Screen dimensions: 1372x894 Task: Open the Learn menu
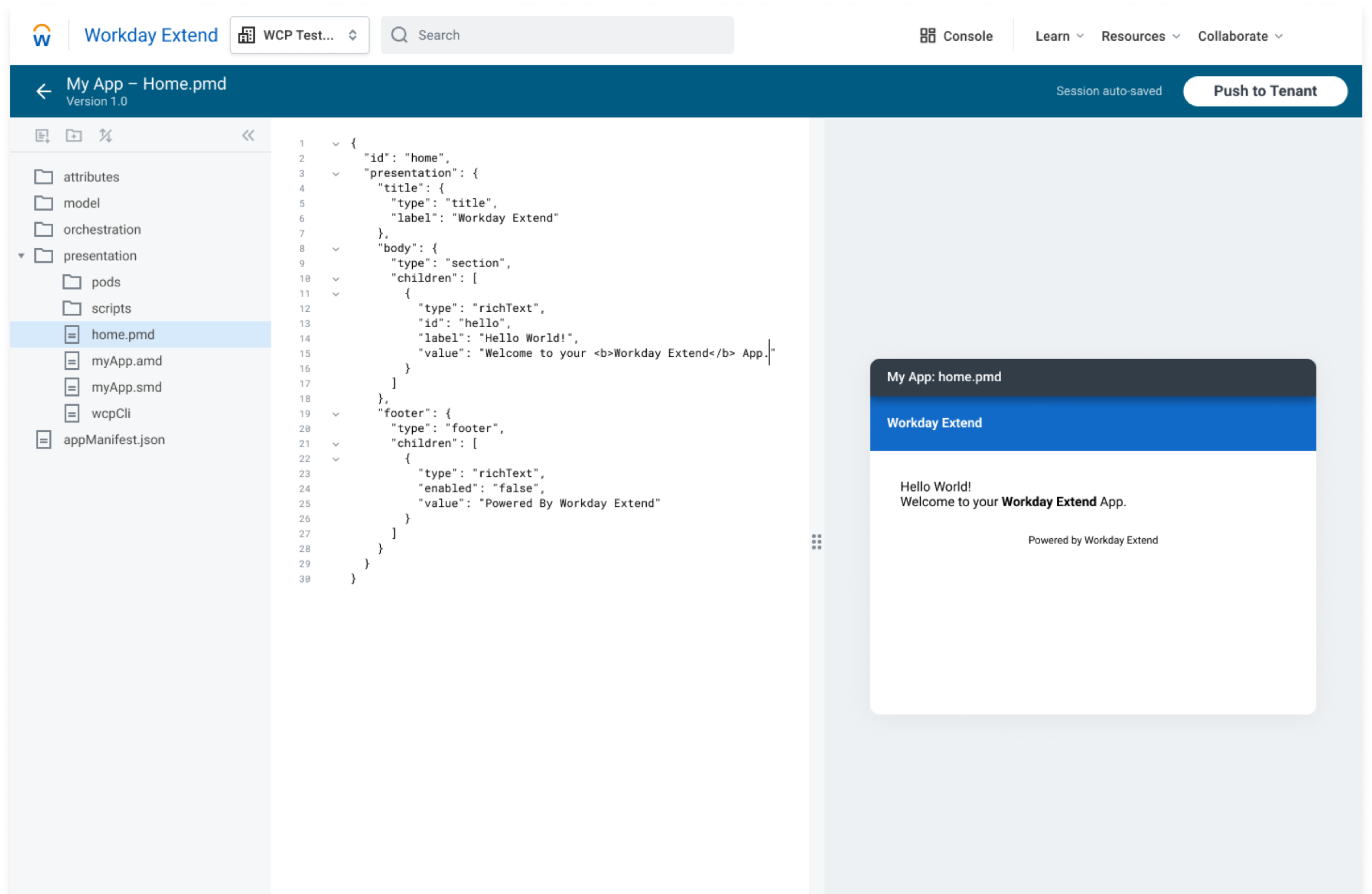[x=1060, y=36]
